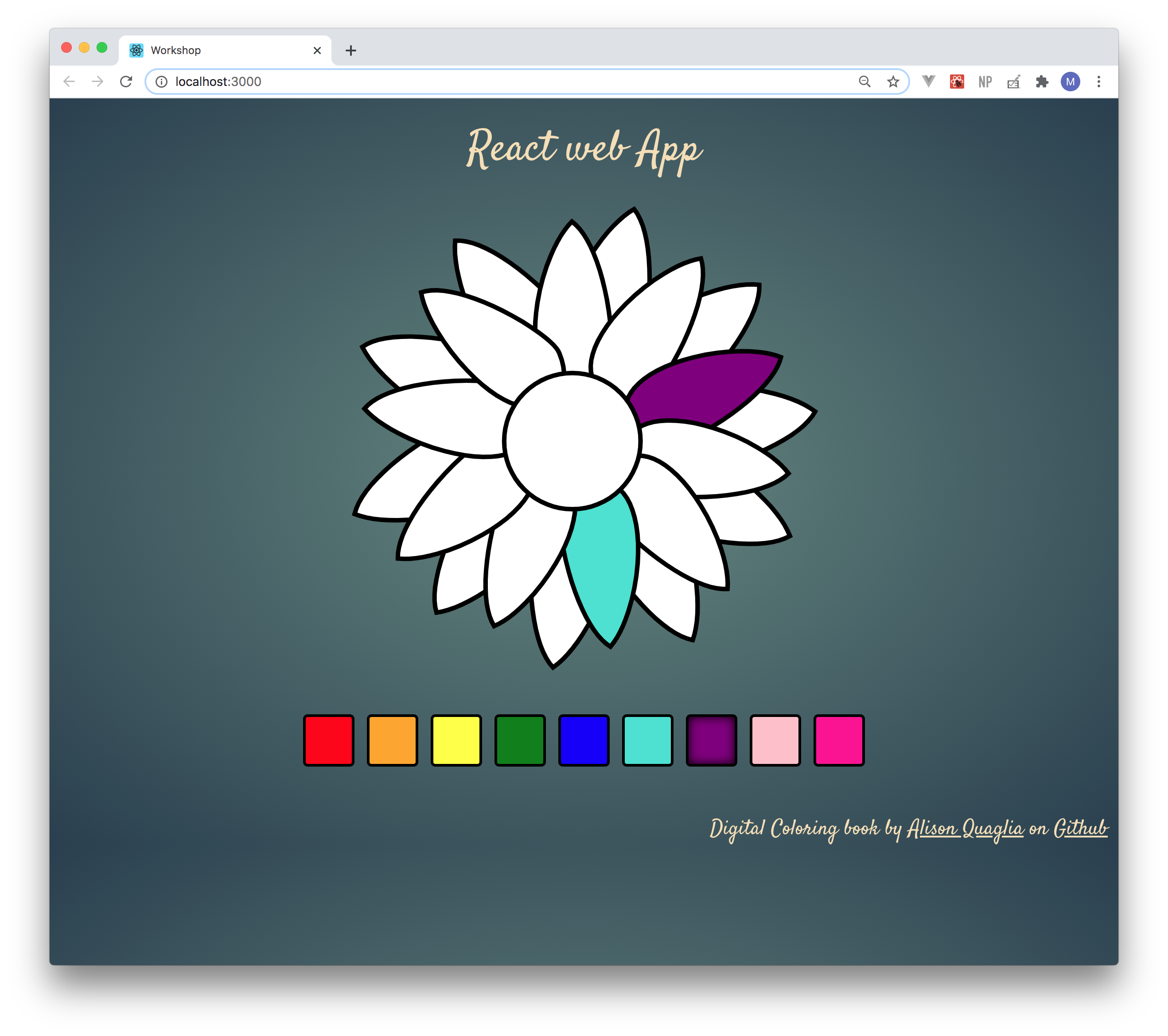This screenshot has width=1168, height=1036.
Task: Open the Chrome profile avatar M
Action: click(x=1070, y=82)
